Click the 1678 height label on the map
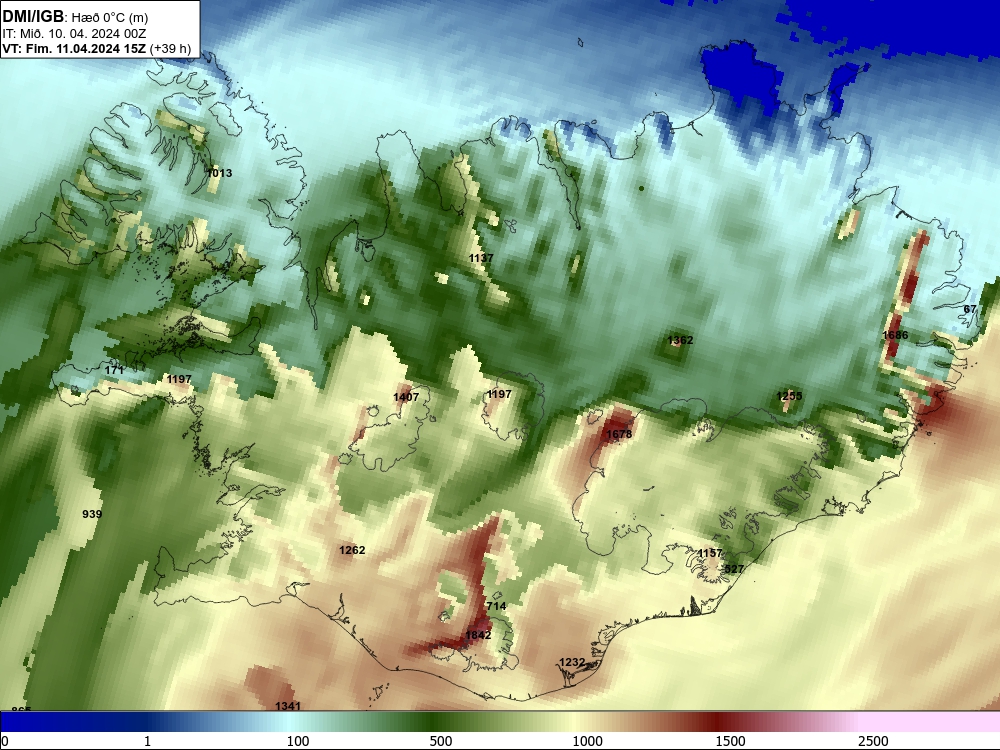Screen dimensions: 1000x750 click(619, 434)
